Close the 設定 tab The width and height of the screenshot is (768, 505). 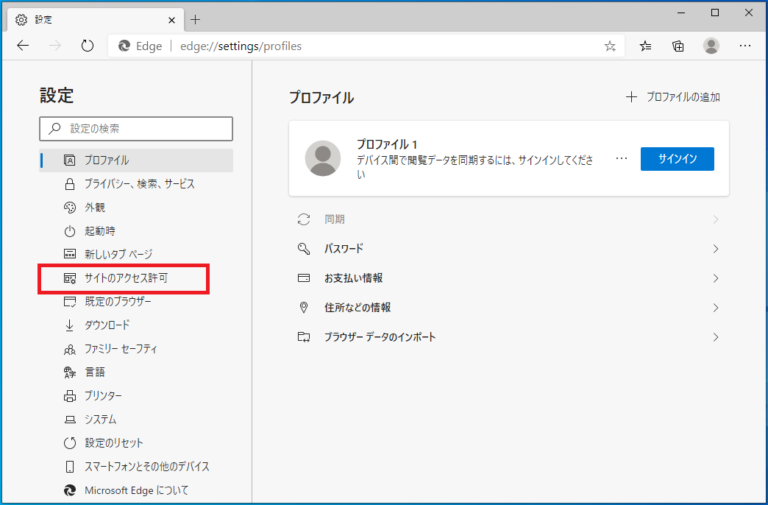click(171, 20)
